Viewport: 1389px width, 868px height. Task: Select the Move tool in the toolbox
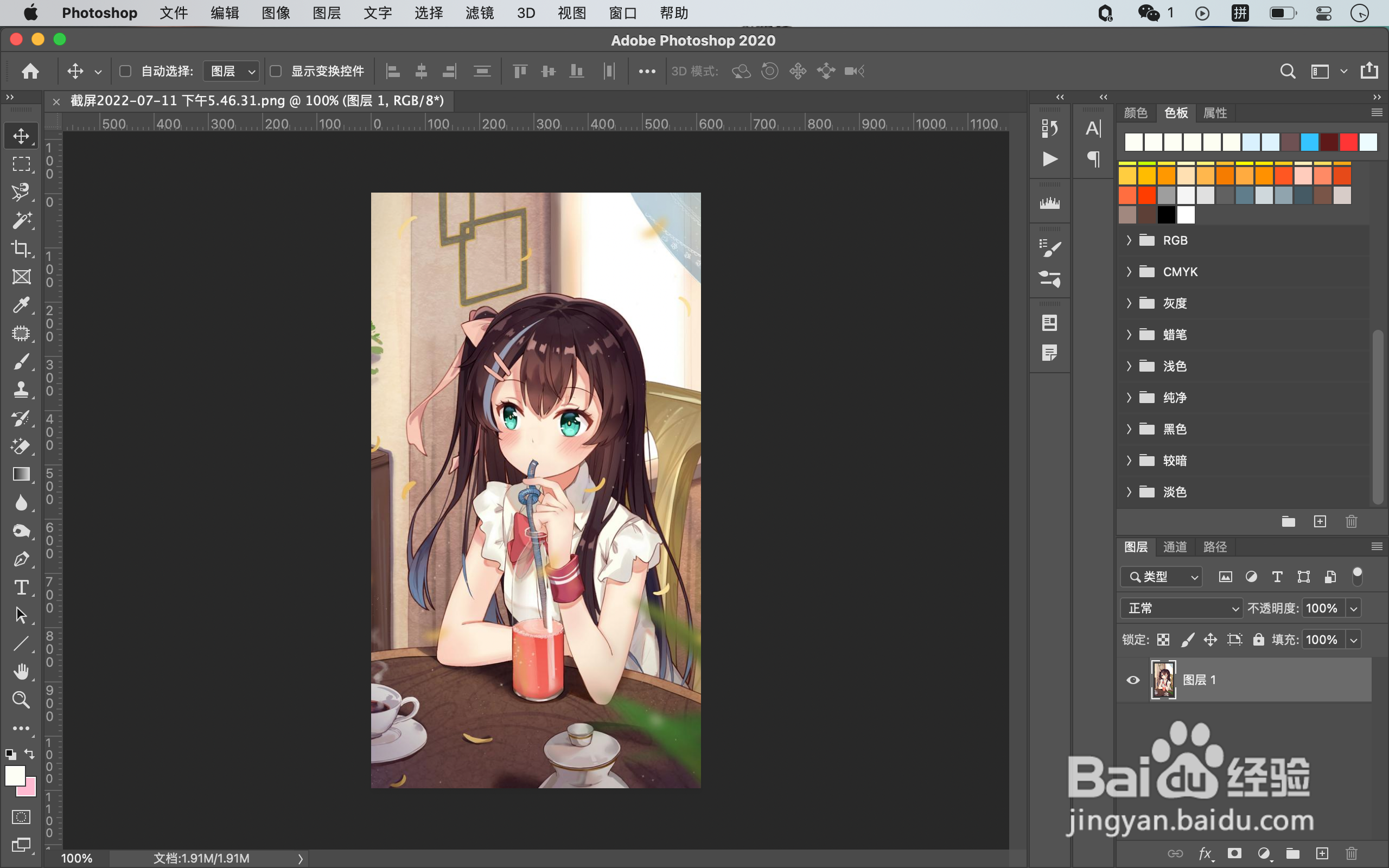coord(22,136)
